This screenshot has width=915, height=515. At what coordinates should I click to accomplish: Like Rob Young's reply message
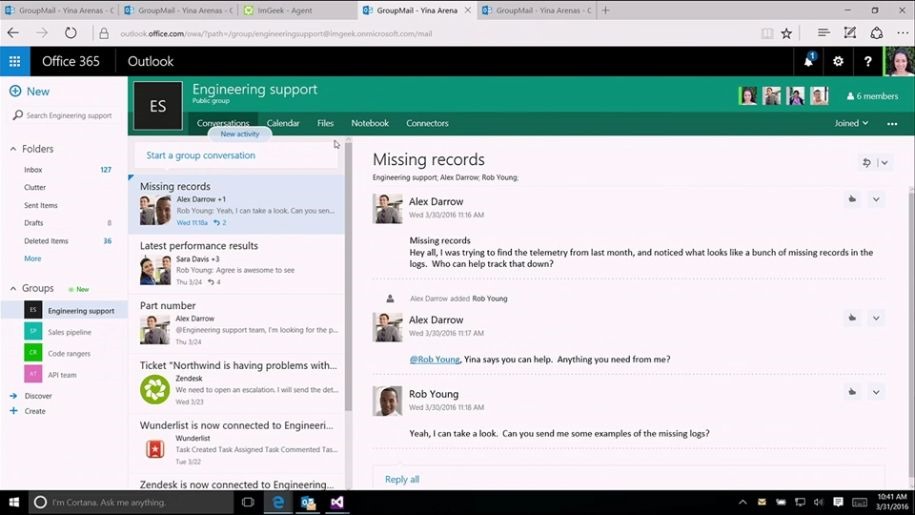[852, 392]
